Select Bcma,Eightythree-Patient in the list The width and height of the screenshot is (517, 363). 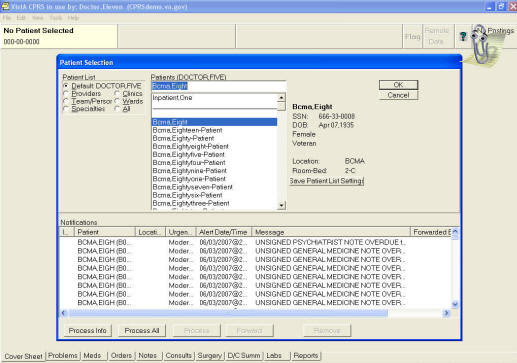[x=214, y=203]
